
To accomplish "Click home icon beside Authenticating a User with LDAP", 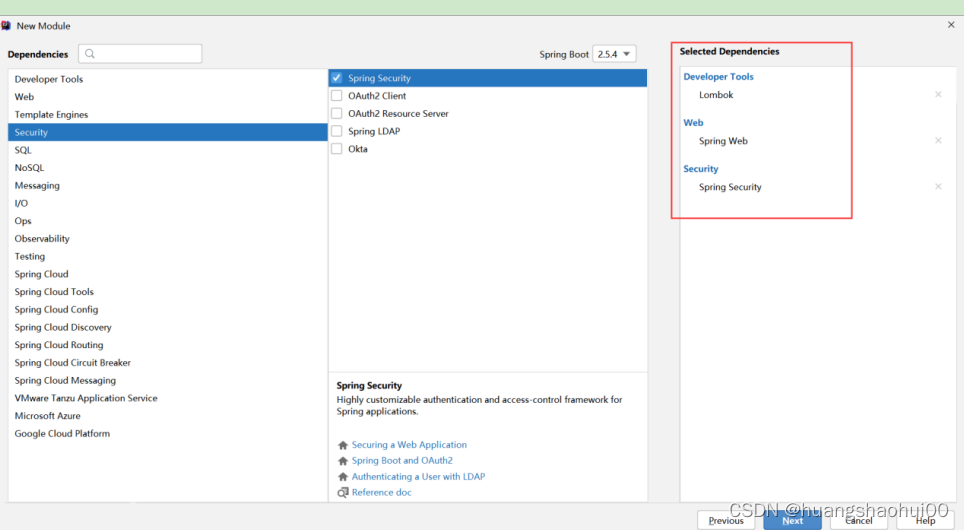I will click(343, 477).
